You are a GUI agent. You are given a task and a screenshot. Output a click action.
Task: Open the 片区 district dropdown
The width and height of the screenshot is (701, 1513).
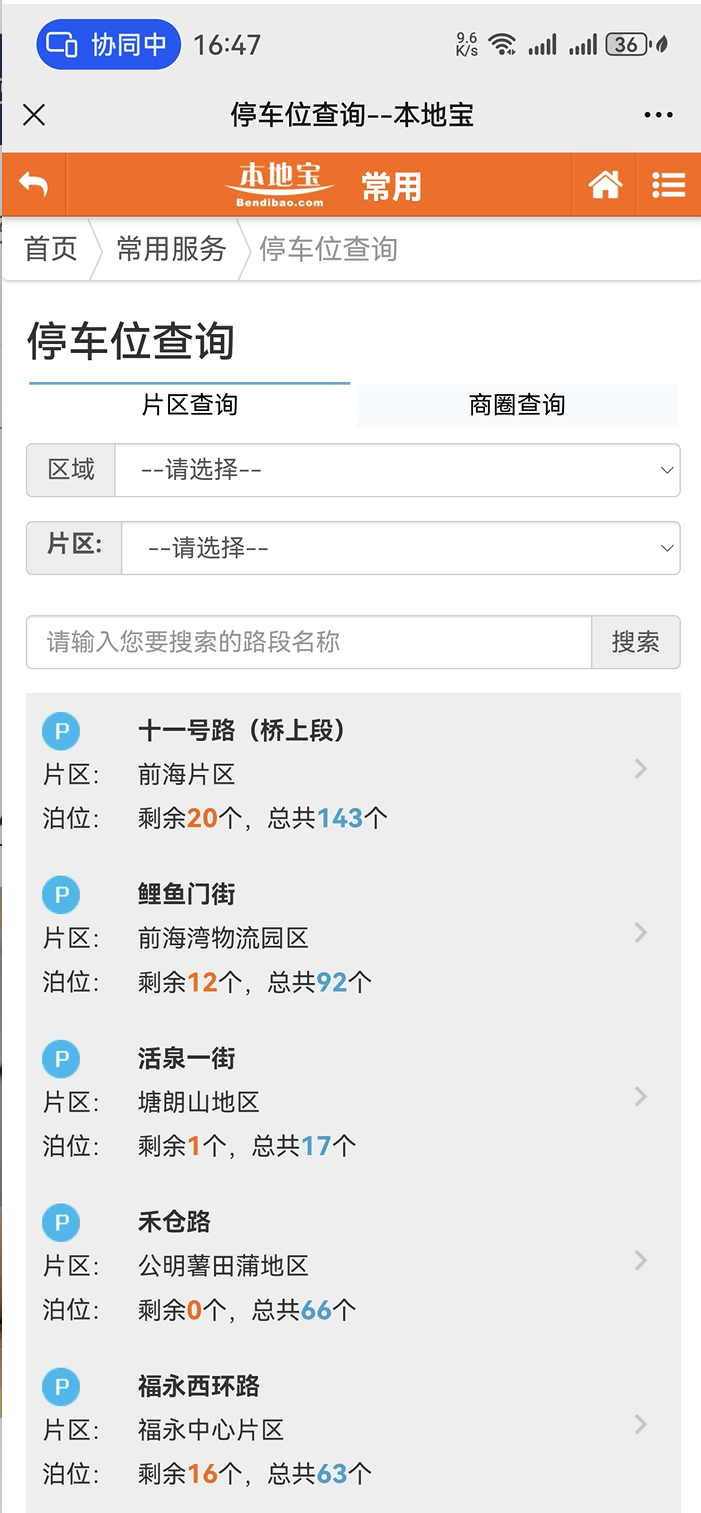pyautogui.click(x=399, y=548)
